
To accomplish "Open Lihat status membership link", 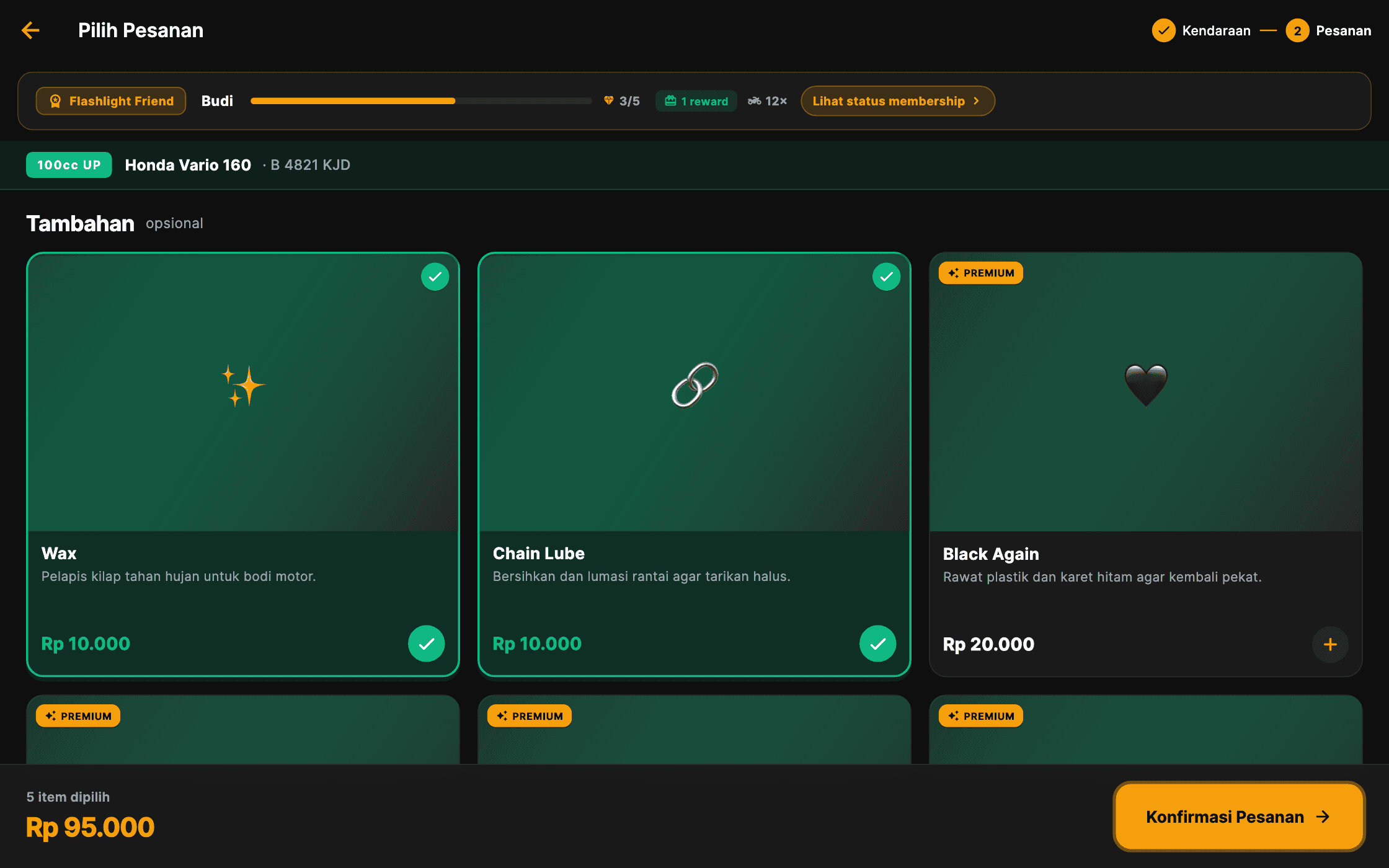I will pos(898,101).
